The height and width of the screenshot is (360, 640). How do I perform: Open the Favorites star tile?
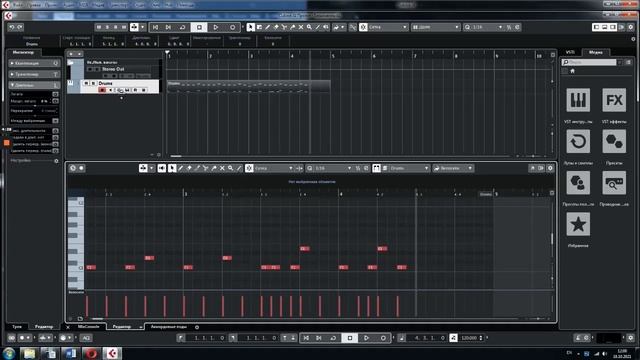pyautogui.click(x=578, y=224)
